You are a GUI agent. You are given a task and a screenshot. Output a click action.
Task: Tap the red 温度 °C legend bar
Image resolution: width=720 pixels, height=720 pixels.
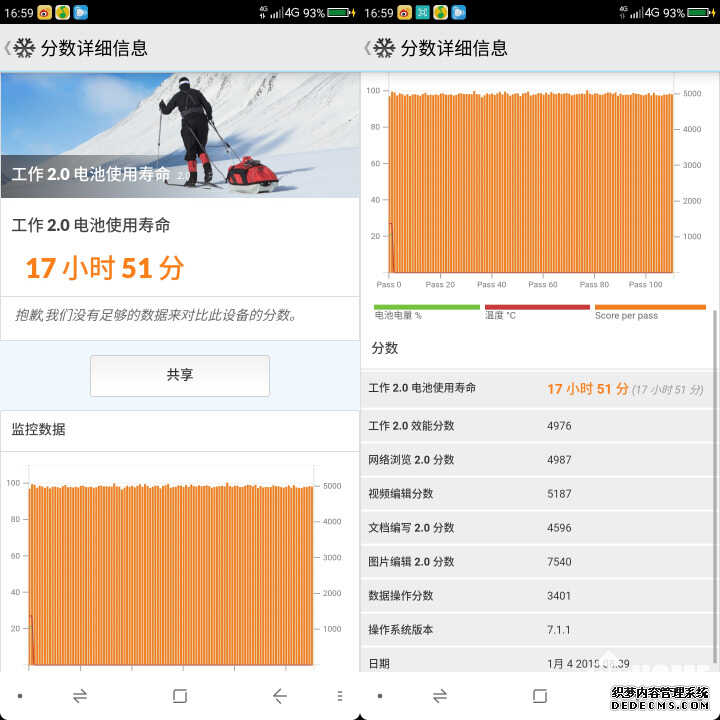(537, 307)
